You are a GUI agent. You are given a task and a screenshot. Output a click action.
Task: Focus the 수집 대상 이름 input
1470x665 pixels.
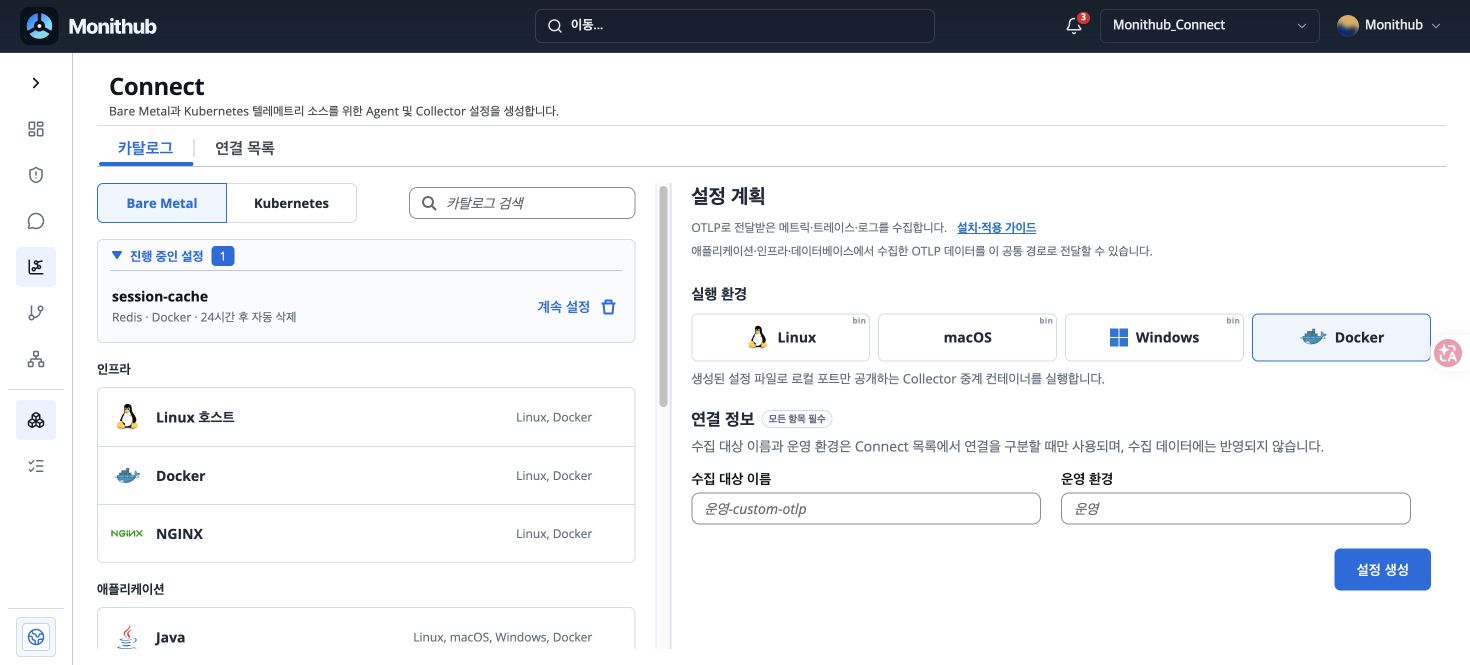[x=866, y=509]
